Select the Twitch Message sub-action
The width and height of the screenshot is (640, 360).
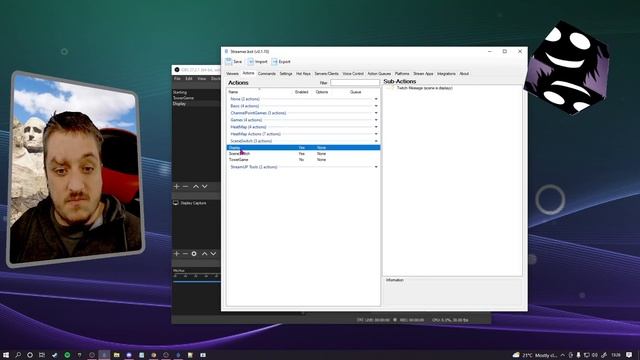[x=424, y=88]
